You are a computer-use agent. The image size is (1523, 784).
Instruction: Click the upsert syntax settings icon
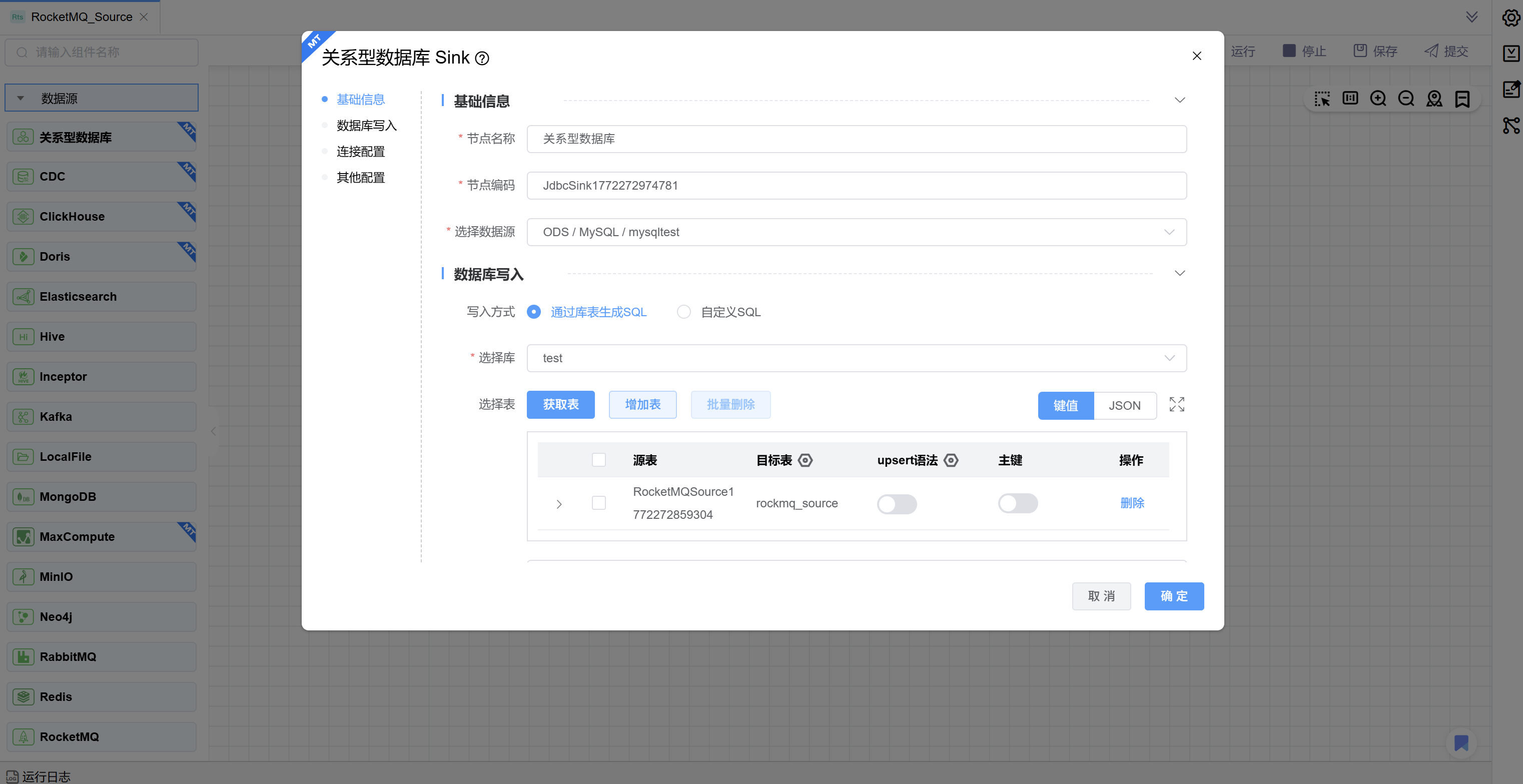pyautogui.click(x=951, y=460)
